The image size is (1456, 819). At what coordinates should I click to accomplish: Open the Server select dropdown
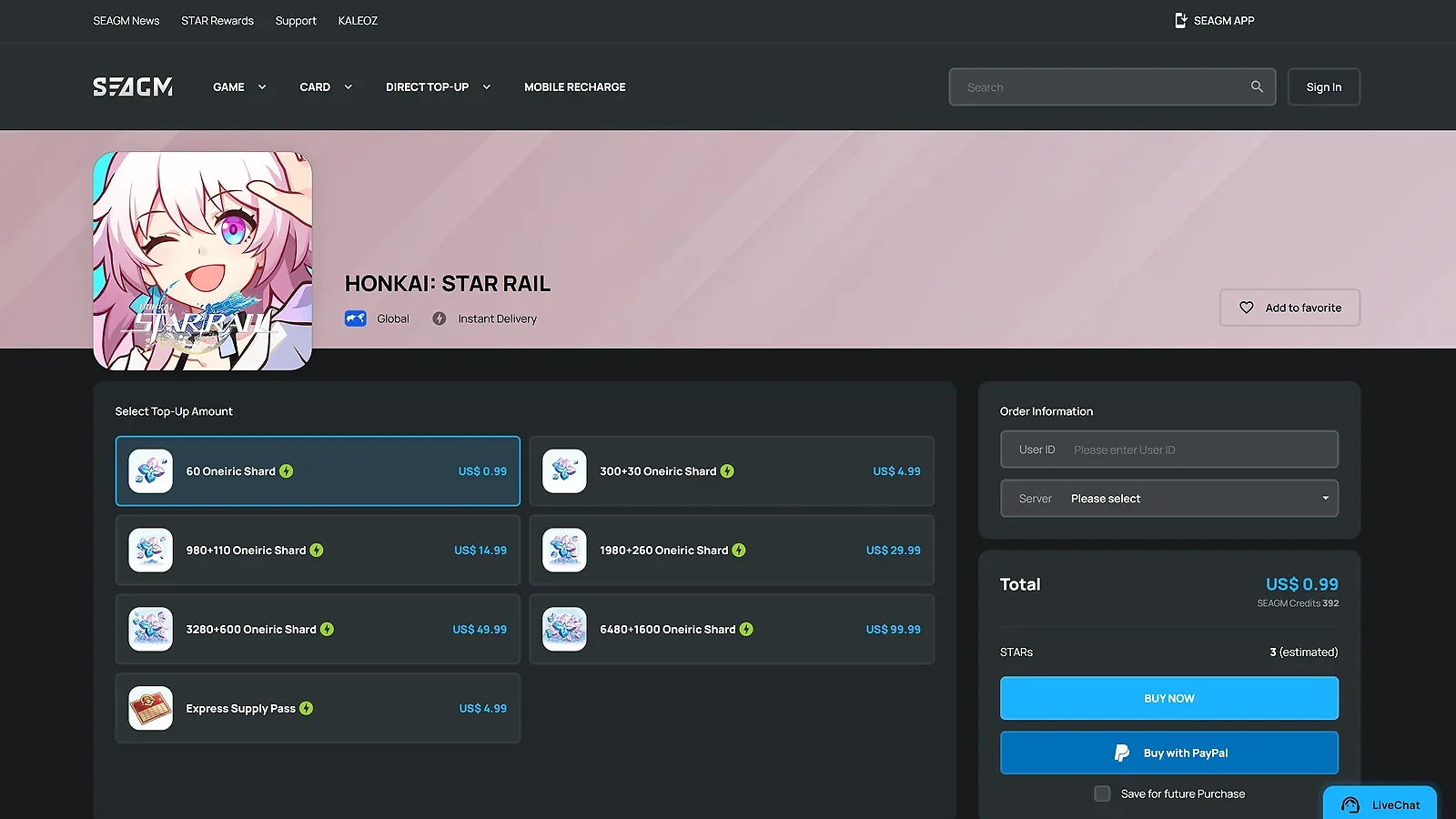pyautogui.click(x=1169, y=499)
